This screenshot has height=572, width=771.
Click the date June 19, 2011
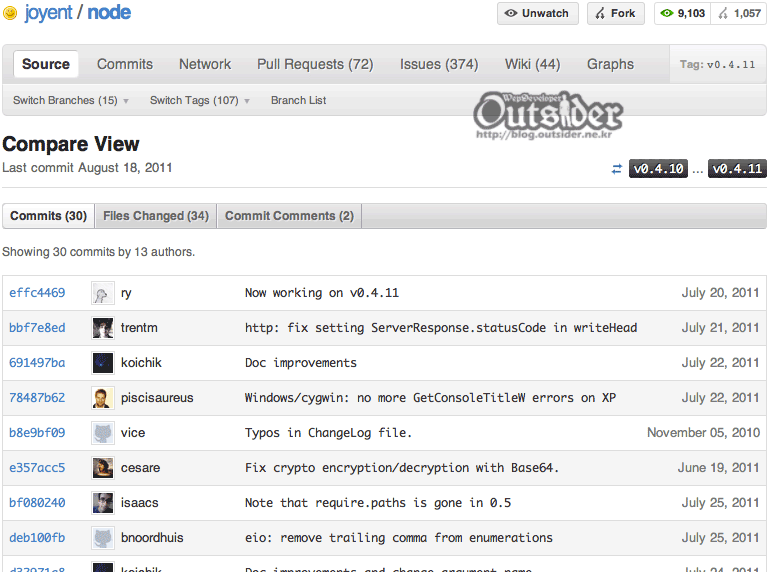pyautogui.click(x=719, y=468)
